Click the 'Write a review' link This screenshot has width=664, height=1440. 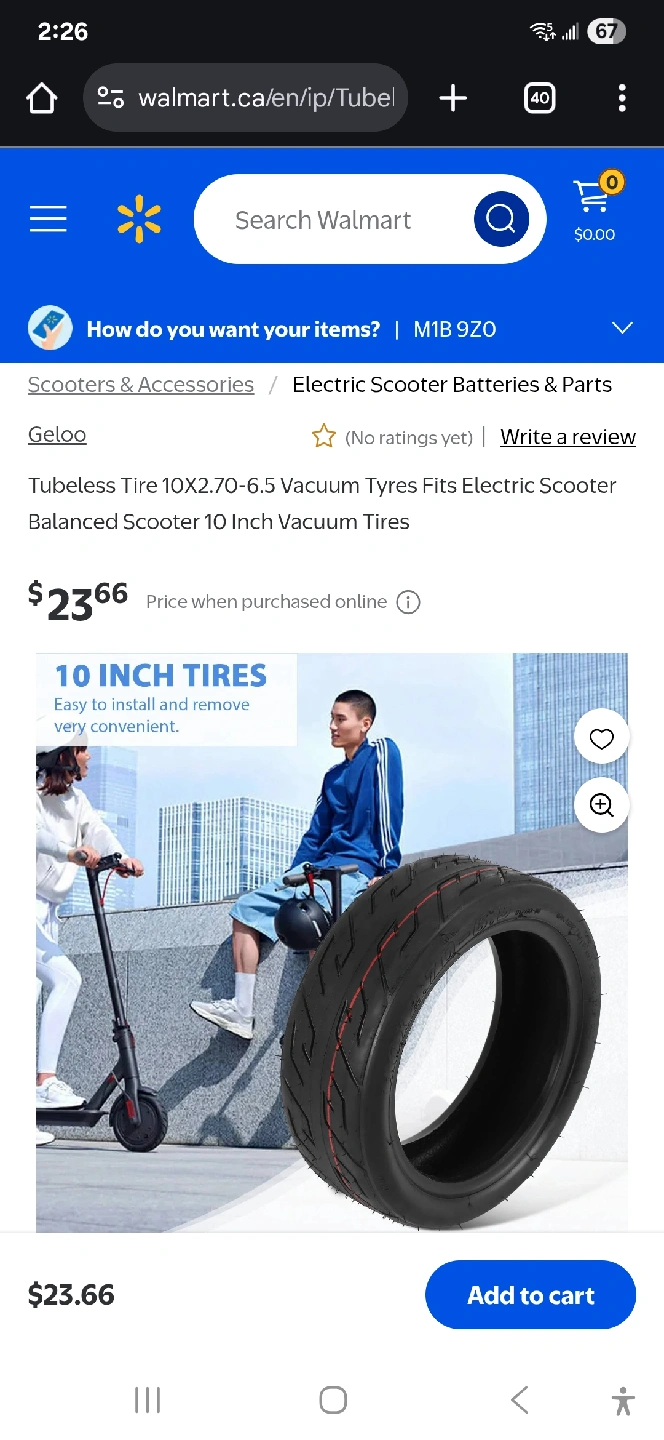(568, 437)
